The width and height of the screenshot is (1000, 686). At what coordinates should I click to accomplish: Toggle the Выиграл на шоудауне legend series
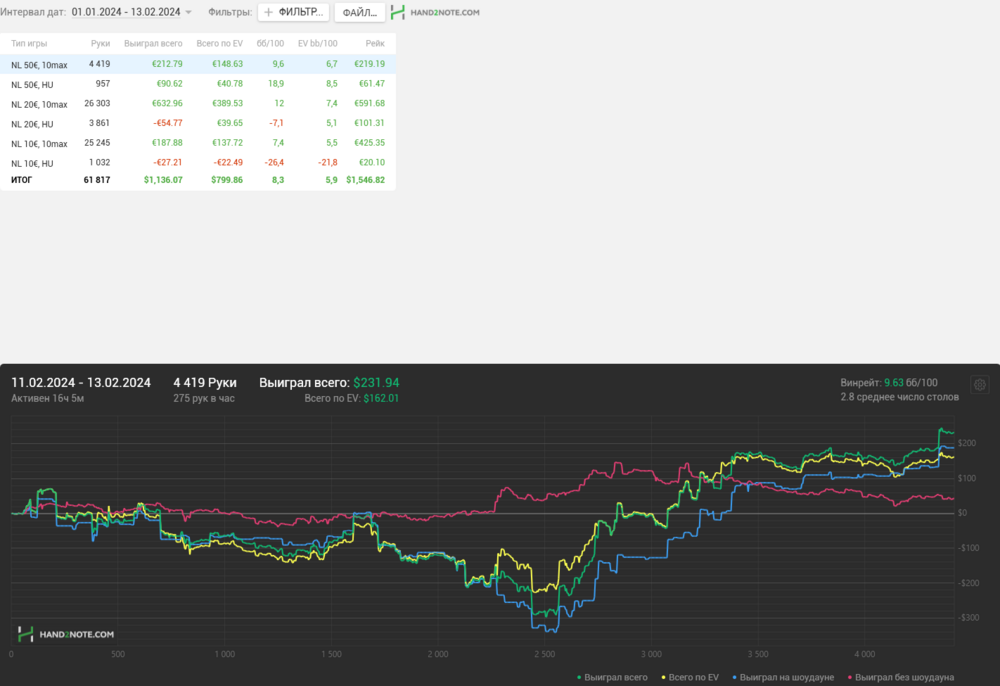point(783,677)
